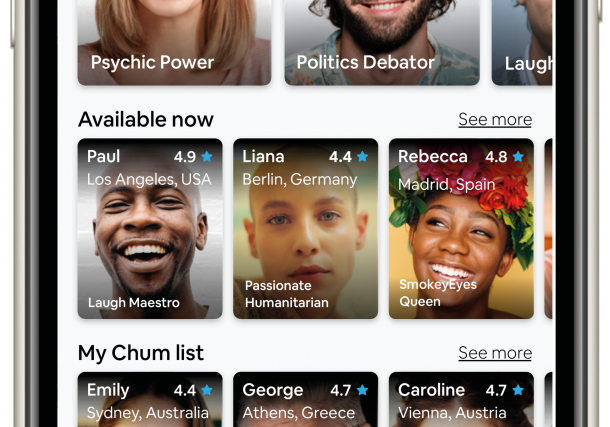The height and width of the screenshot is (427, 610).
Task: Tap the star icon beside George's 4.7 rating
Action: (363, 390)
